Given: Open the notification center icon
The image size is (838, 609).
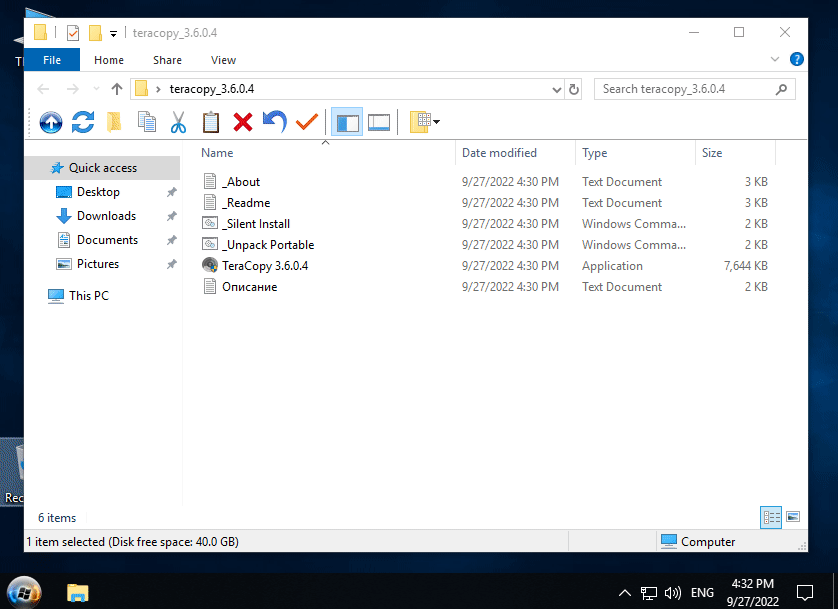Looking at the screenshot, I should point(804,592).
